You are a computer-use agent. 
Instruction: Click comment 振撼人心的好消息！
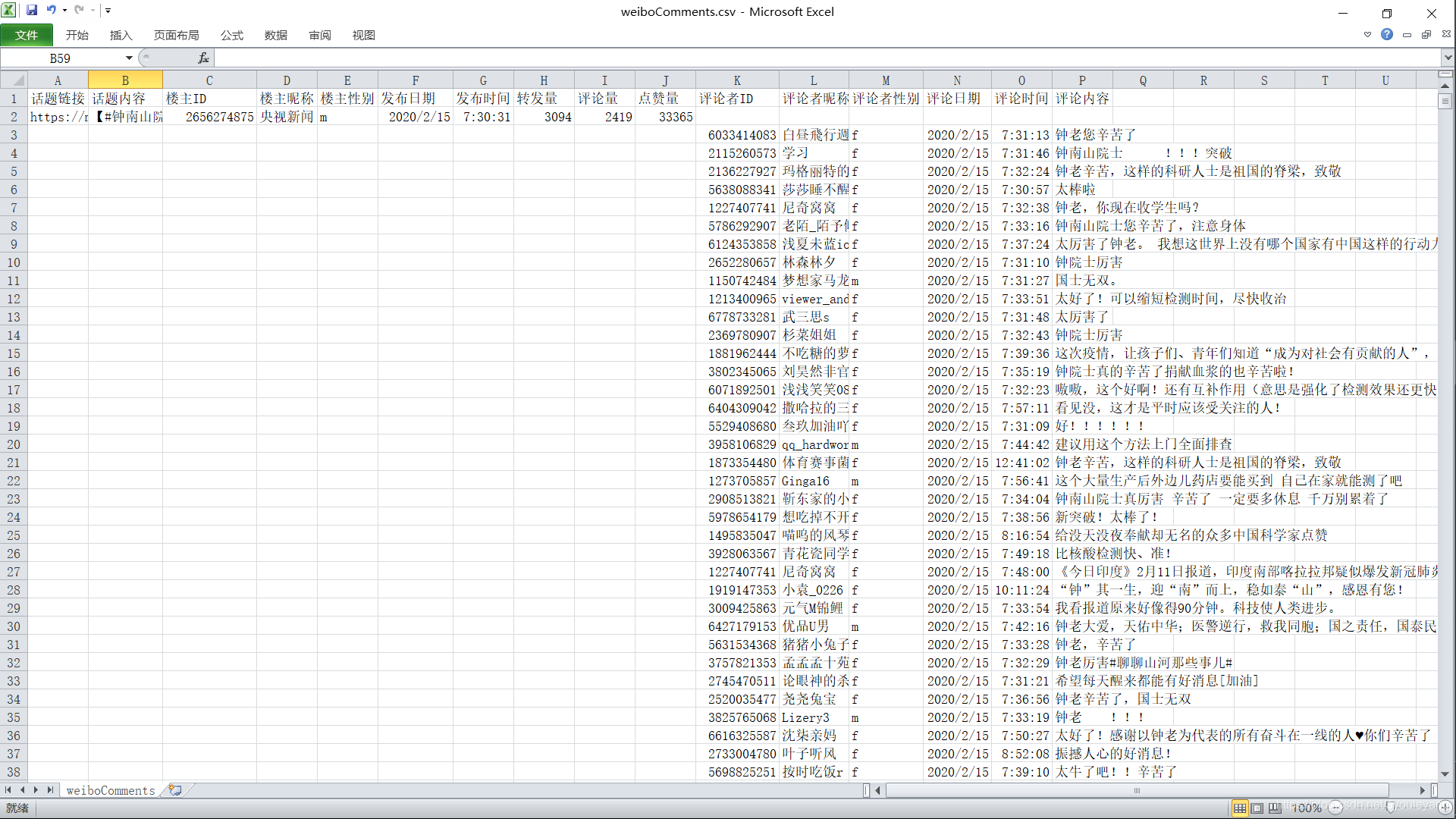1115,754
